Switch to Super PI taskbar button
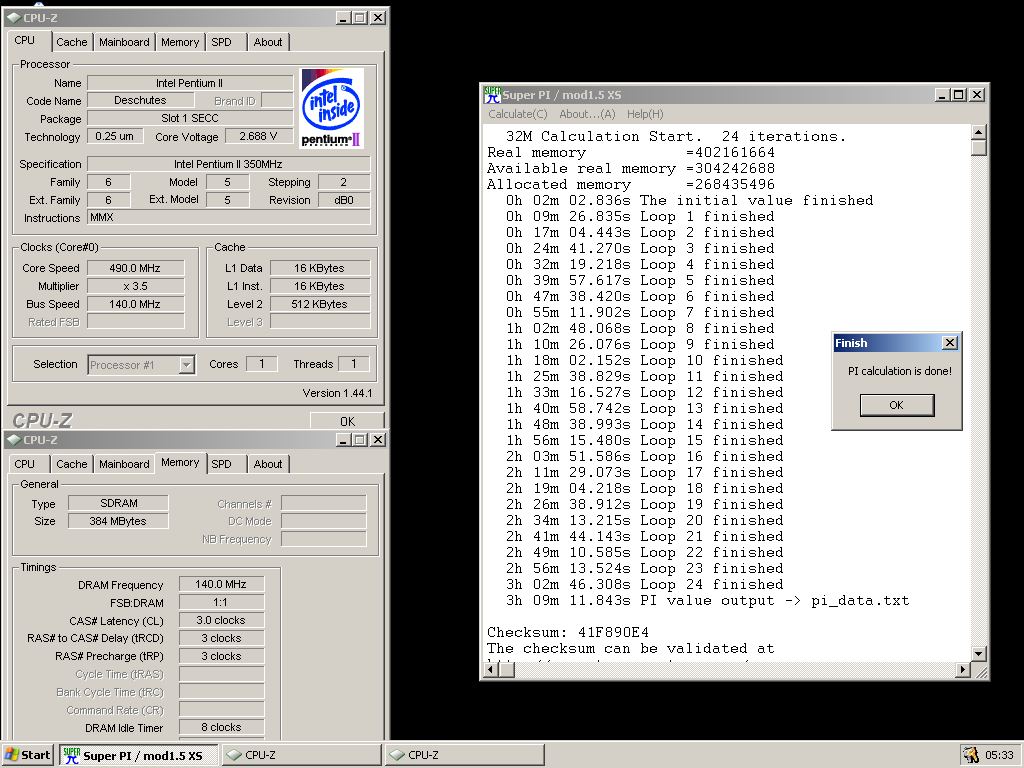Viewport: 1024px width, 768px height. coord(139,755)
